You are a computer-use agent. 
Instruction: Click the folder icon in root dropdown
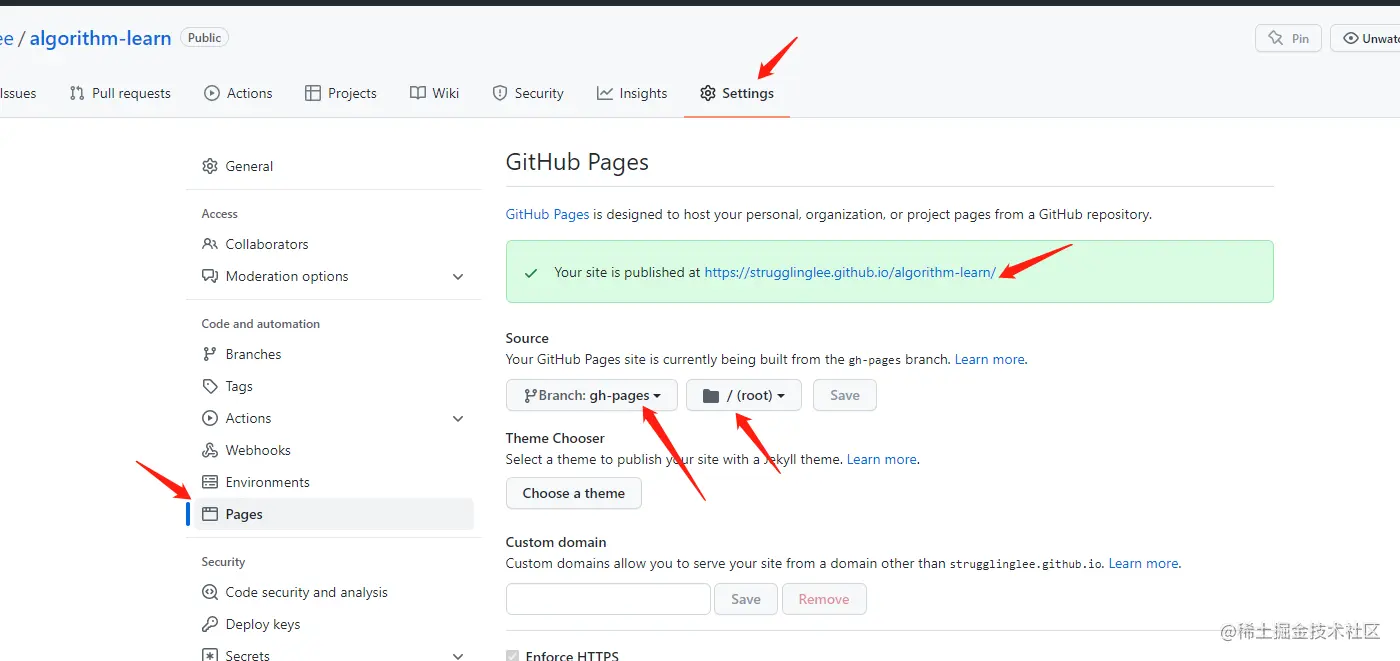(711, 396)
